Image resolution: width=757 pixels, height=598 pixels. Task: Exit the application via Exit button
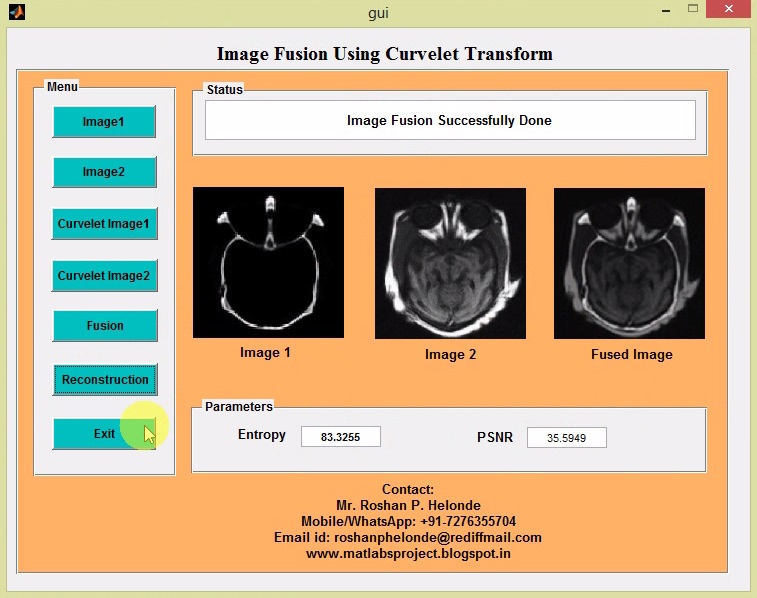click(x=104, y=433)
